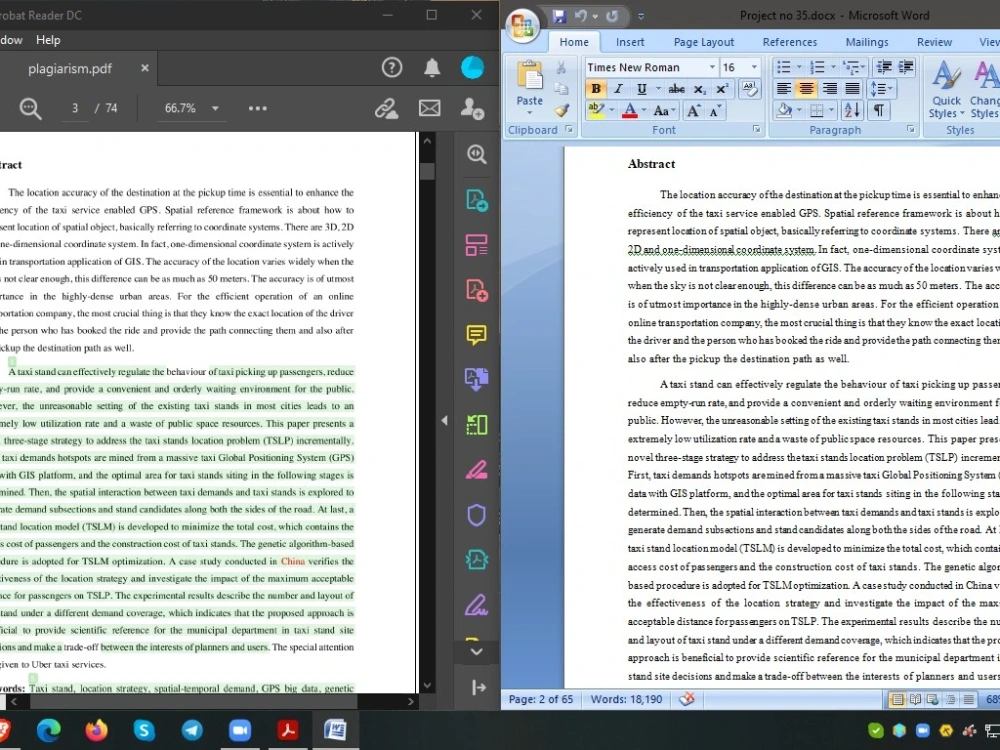Open Font name dropdown Times New Roman

[x=712, y=67]
